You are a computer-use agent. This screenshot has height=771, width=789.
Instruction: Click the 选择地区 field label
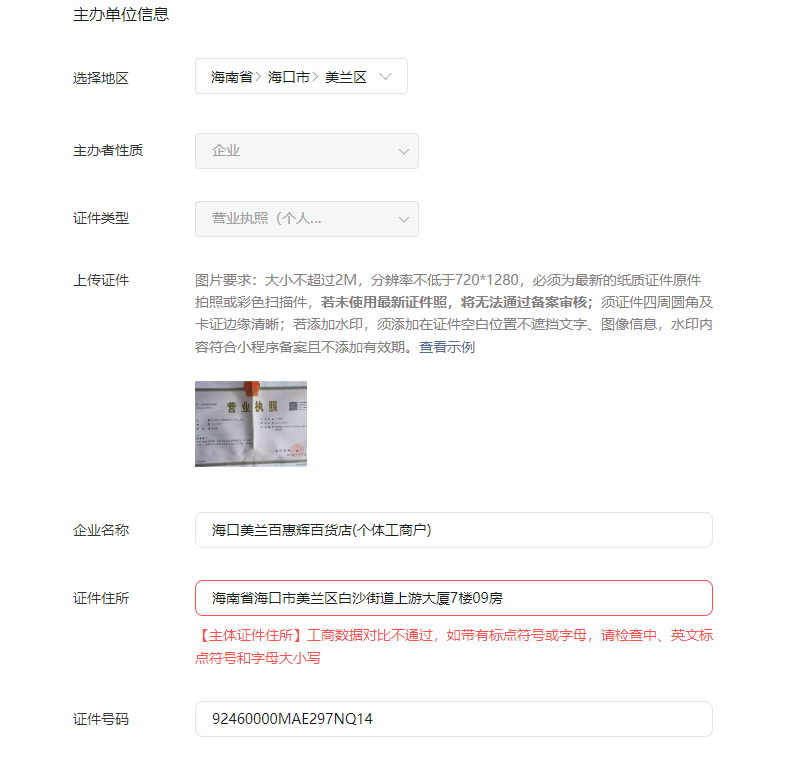[101, 78]
